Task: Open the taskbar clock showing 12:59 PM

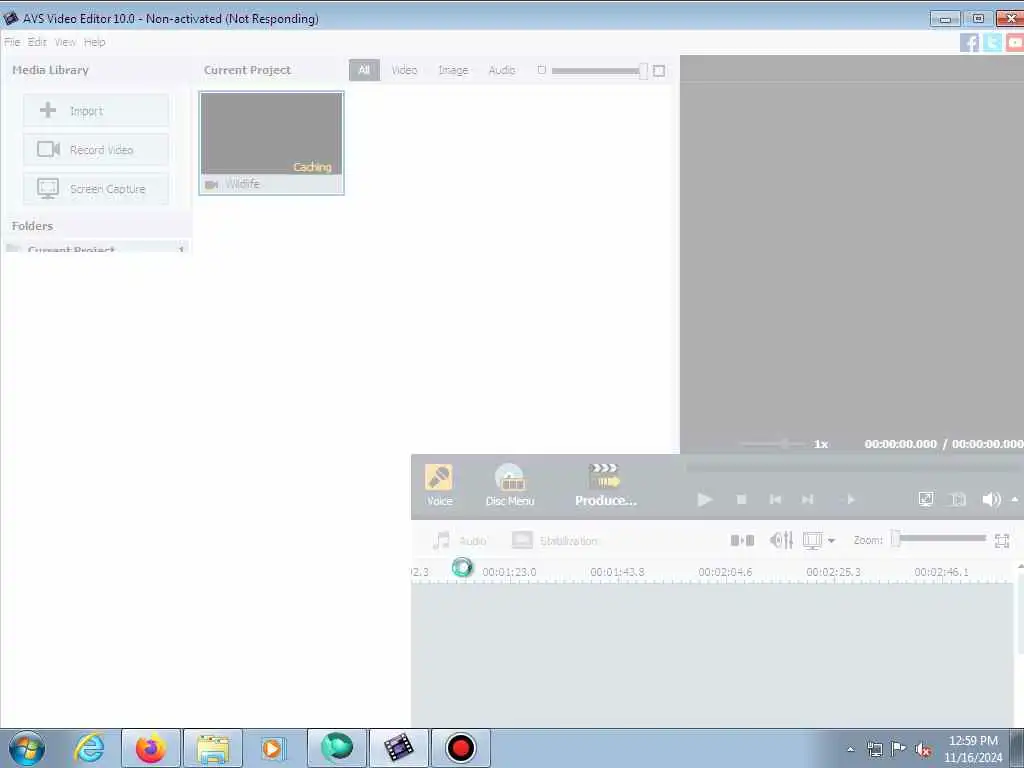Action: pyautogui.click(x=973, y=749)
